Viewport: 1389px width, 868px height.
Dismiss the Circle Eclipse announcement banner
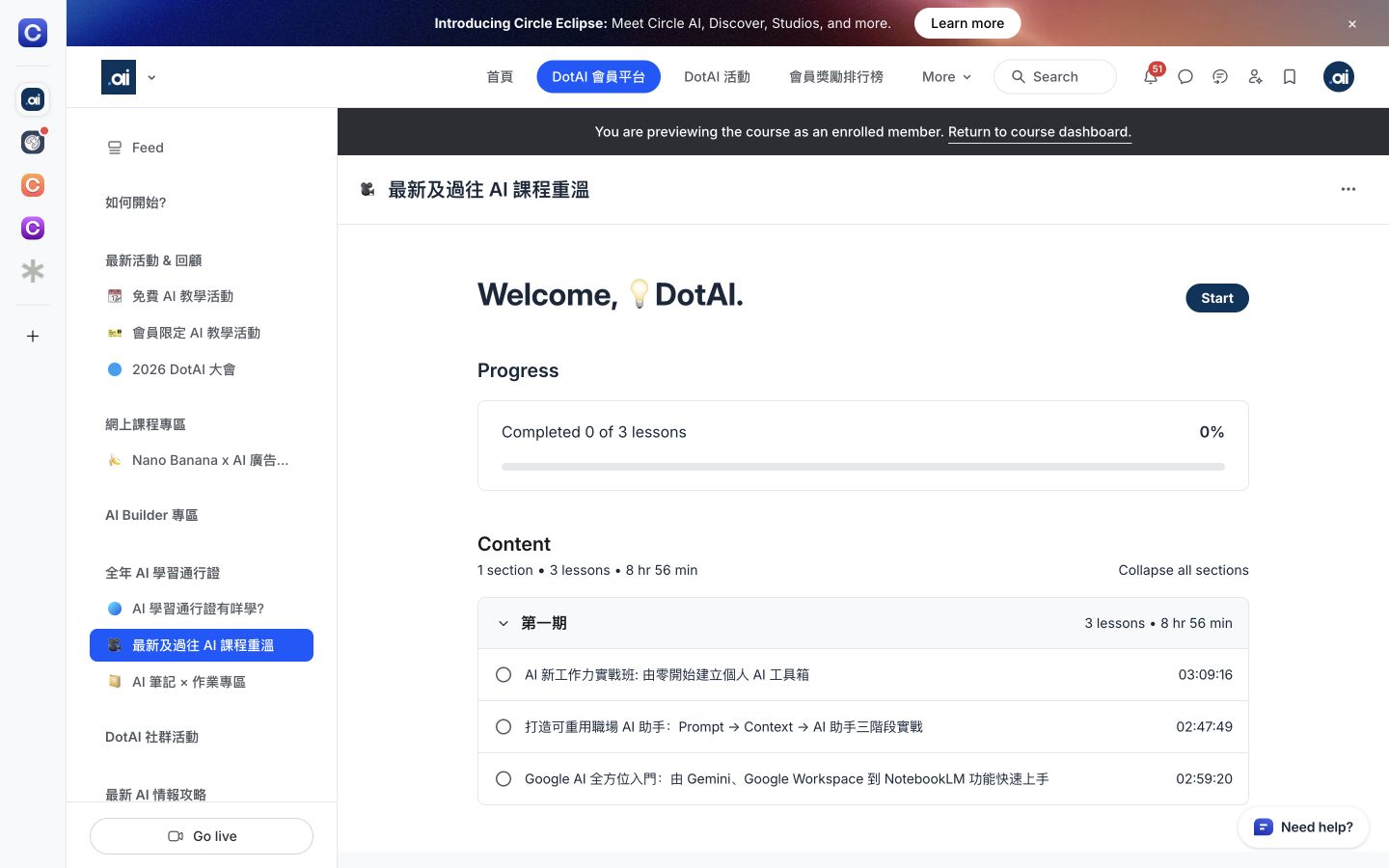(x=1352, y=24)
